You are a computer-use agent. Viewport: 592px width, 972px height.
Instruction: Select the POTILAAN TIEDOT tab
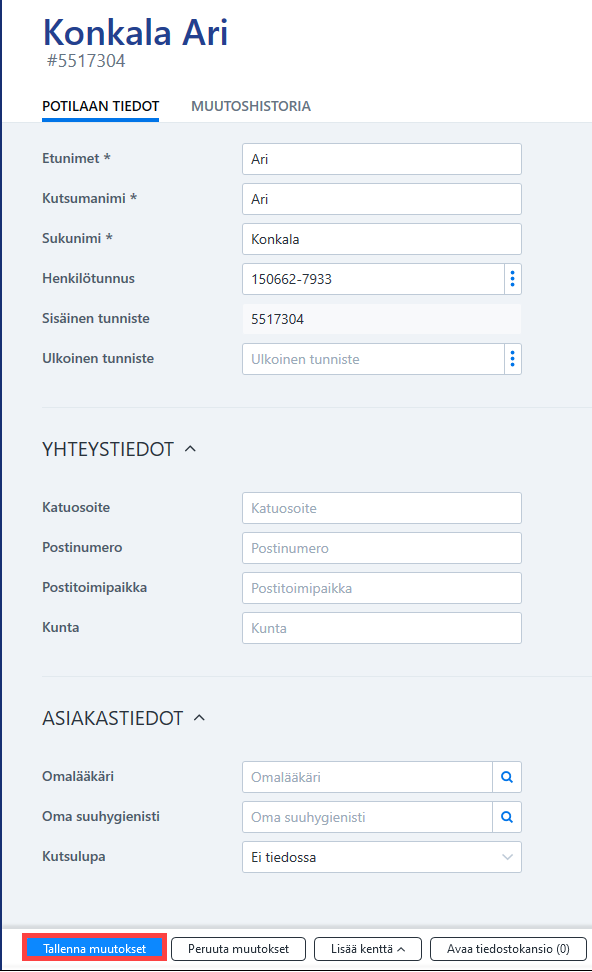tap(100, 106)
